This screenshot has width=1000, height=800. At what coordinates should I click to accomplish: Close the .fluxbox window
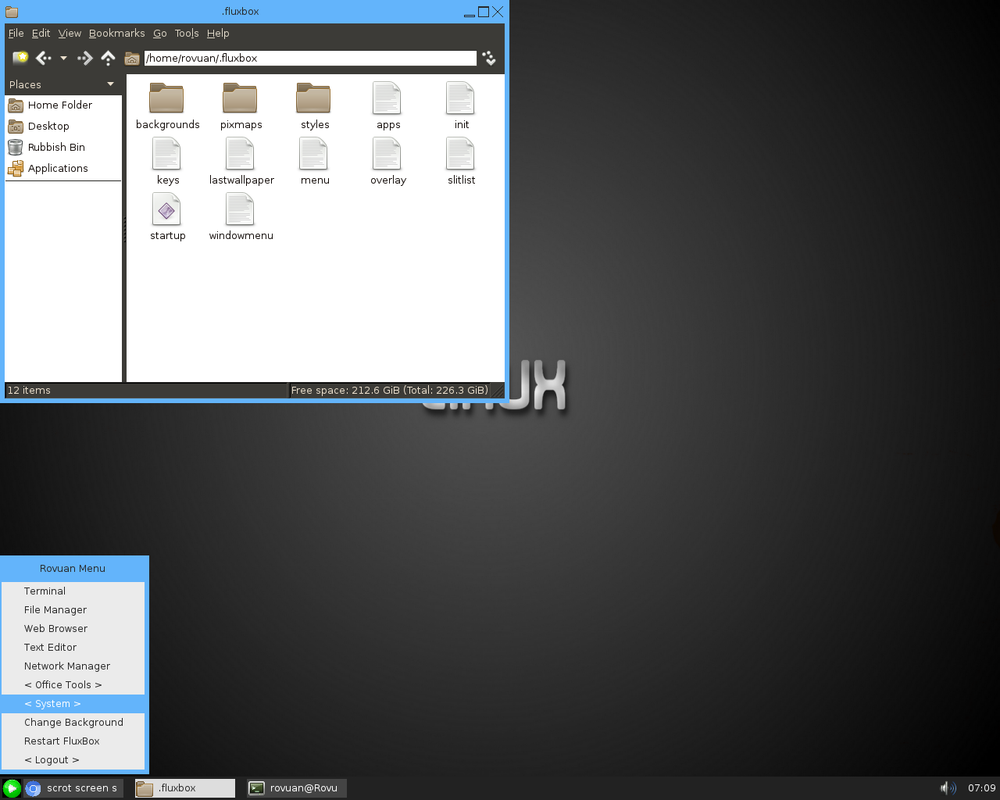coord(498,11)
